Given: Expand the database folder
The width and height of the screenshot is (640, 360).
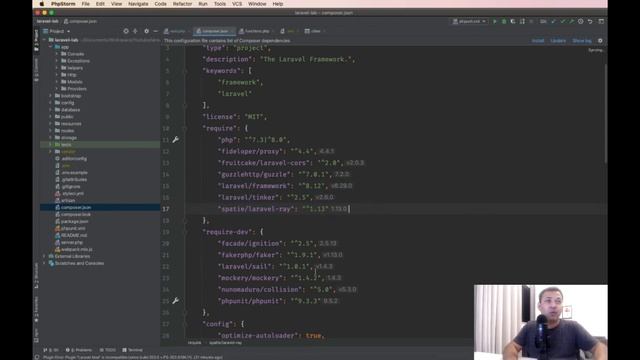Looking at the screenshot, I should (51, 109).
